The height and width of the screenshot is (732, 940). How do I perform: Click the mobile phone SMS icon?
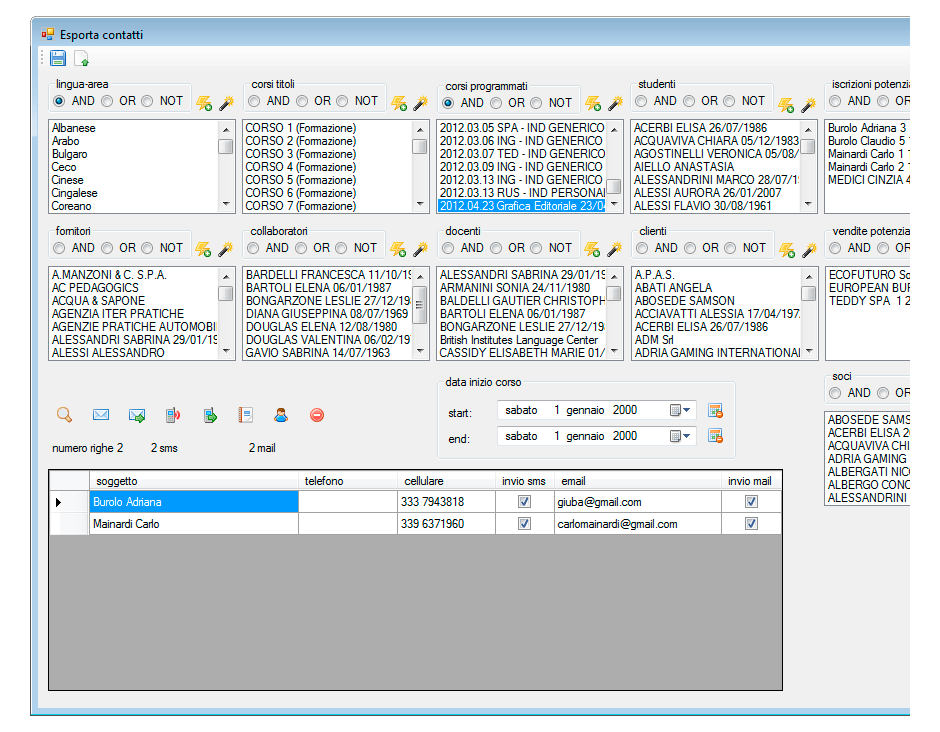point(173,415)
